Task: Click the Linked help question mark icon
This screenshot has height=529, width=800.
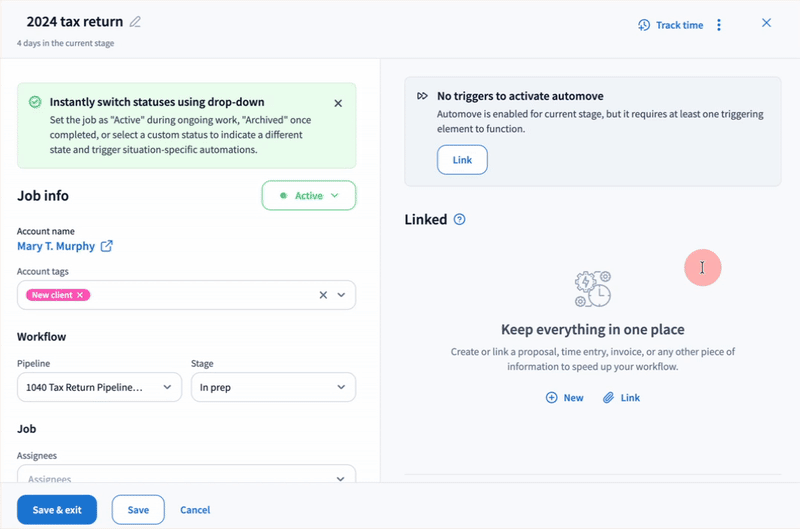Action: [x=459, y=220]
